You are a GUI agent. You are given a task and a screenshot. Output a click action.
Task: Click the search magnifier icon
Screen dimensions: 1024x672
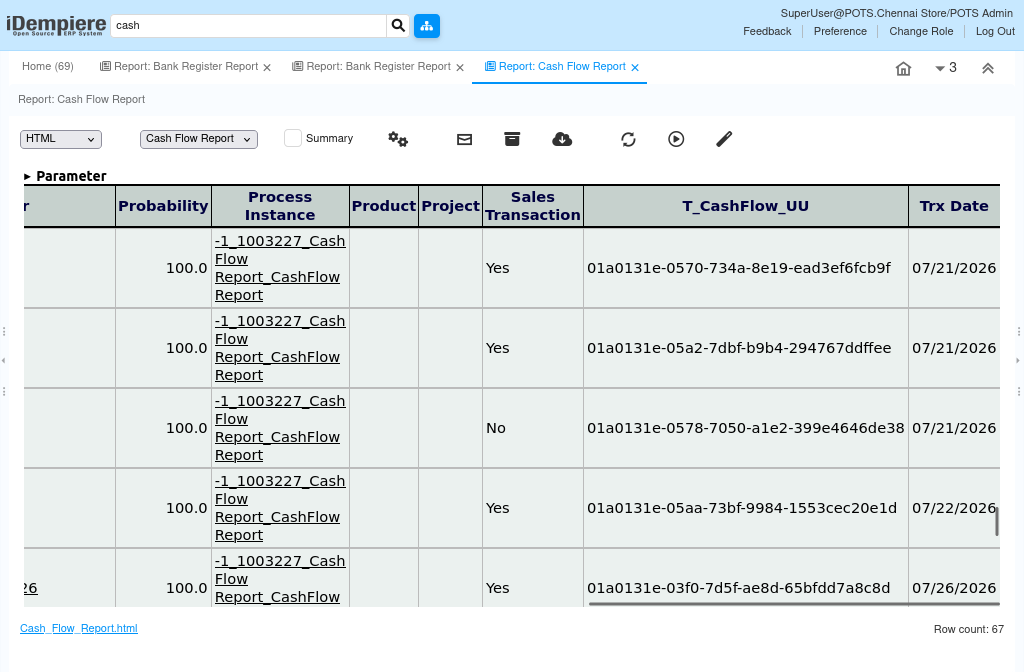(x=398, y=25)
